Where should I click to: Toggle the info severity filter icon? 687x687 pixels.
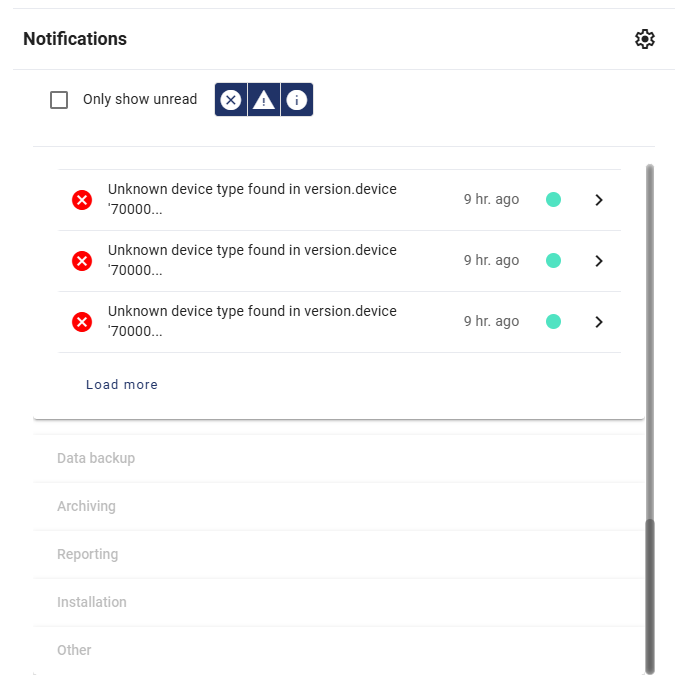[x=297, y=100]
